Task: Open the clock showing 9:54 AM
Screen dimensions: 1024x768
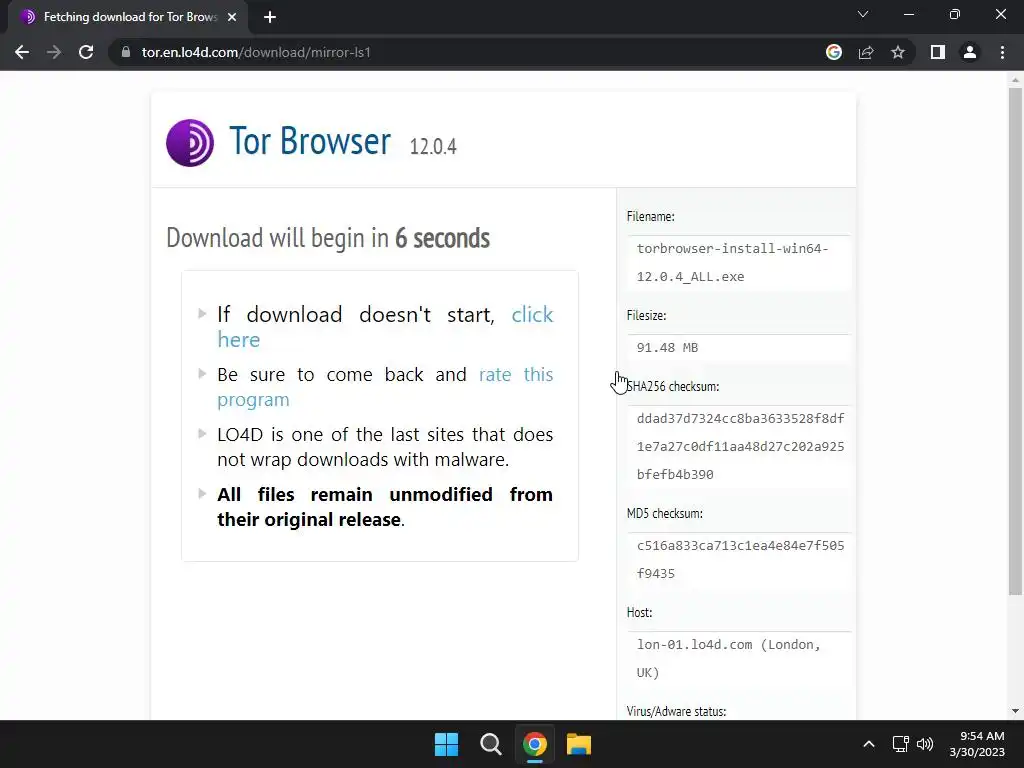Action: (x=977, y=744)
